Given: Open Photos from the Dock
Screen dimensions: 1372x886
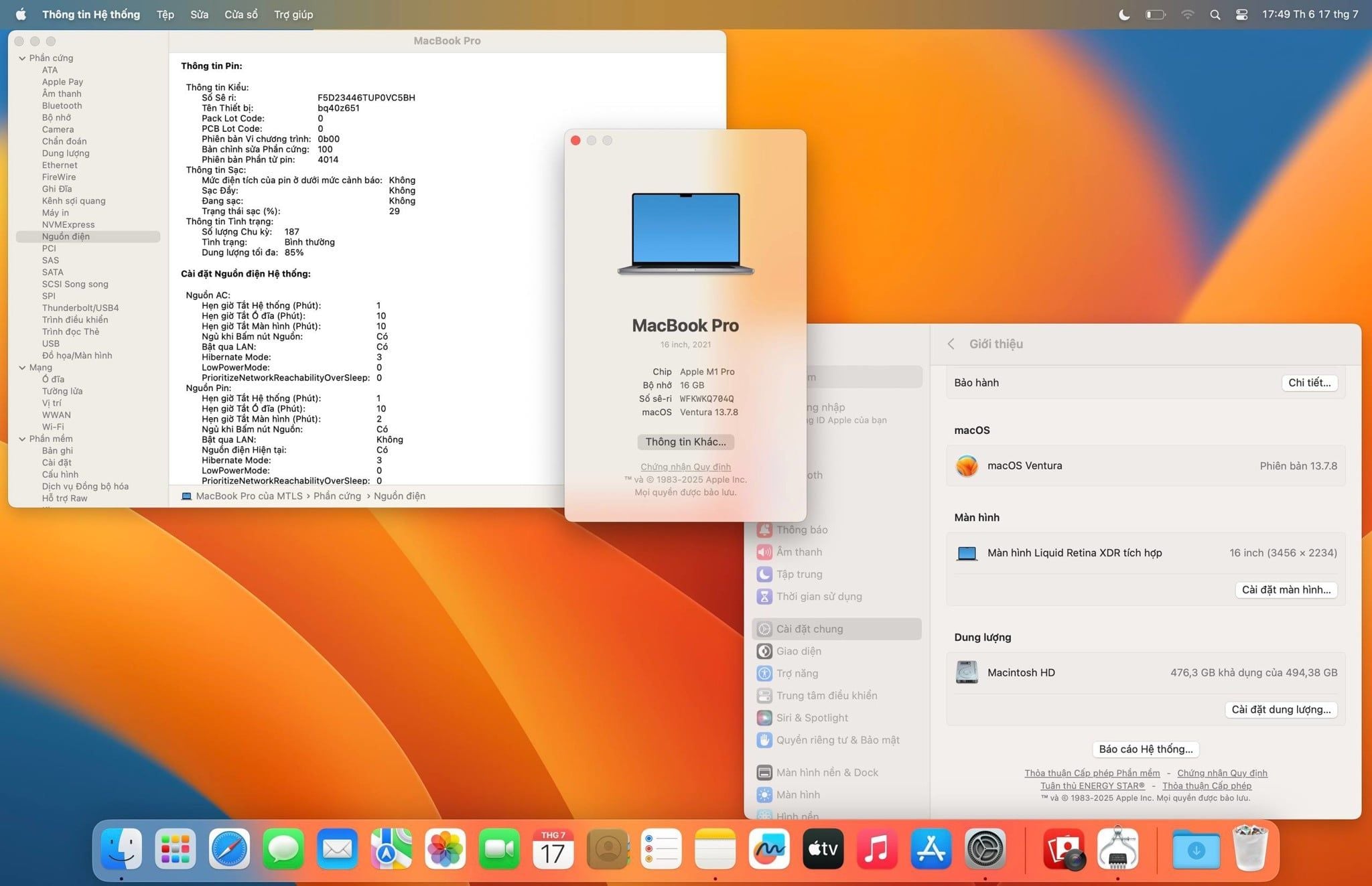Looking at the screenshot, I should tap(445, 848).
